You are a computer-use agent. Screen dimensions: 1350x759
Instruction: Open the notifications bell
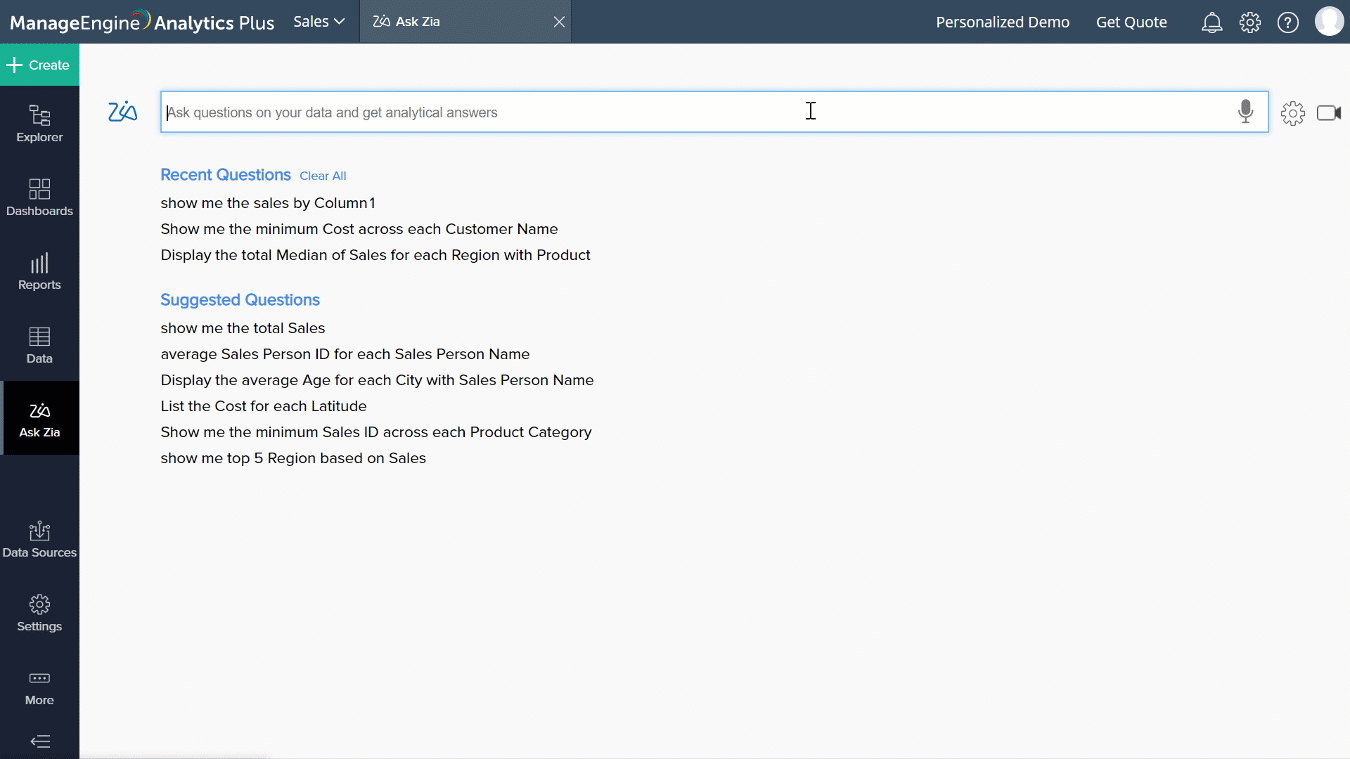coord(1212,22)
